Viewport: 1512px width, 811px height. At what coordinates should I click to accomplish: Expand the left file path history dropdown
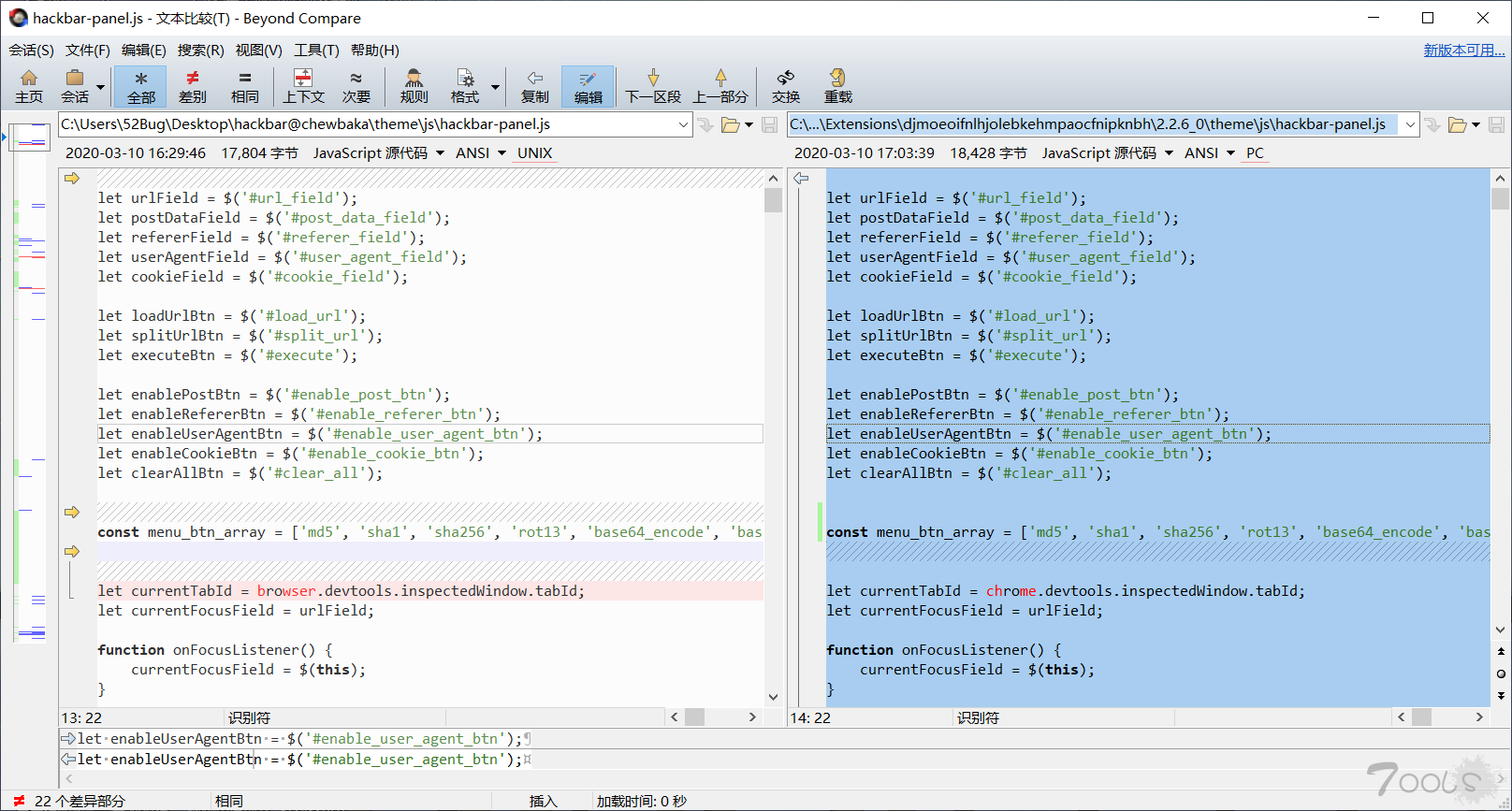tap(683, 124)
